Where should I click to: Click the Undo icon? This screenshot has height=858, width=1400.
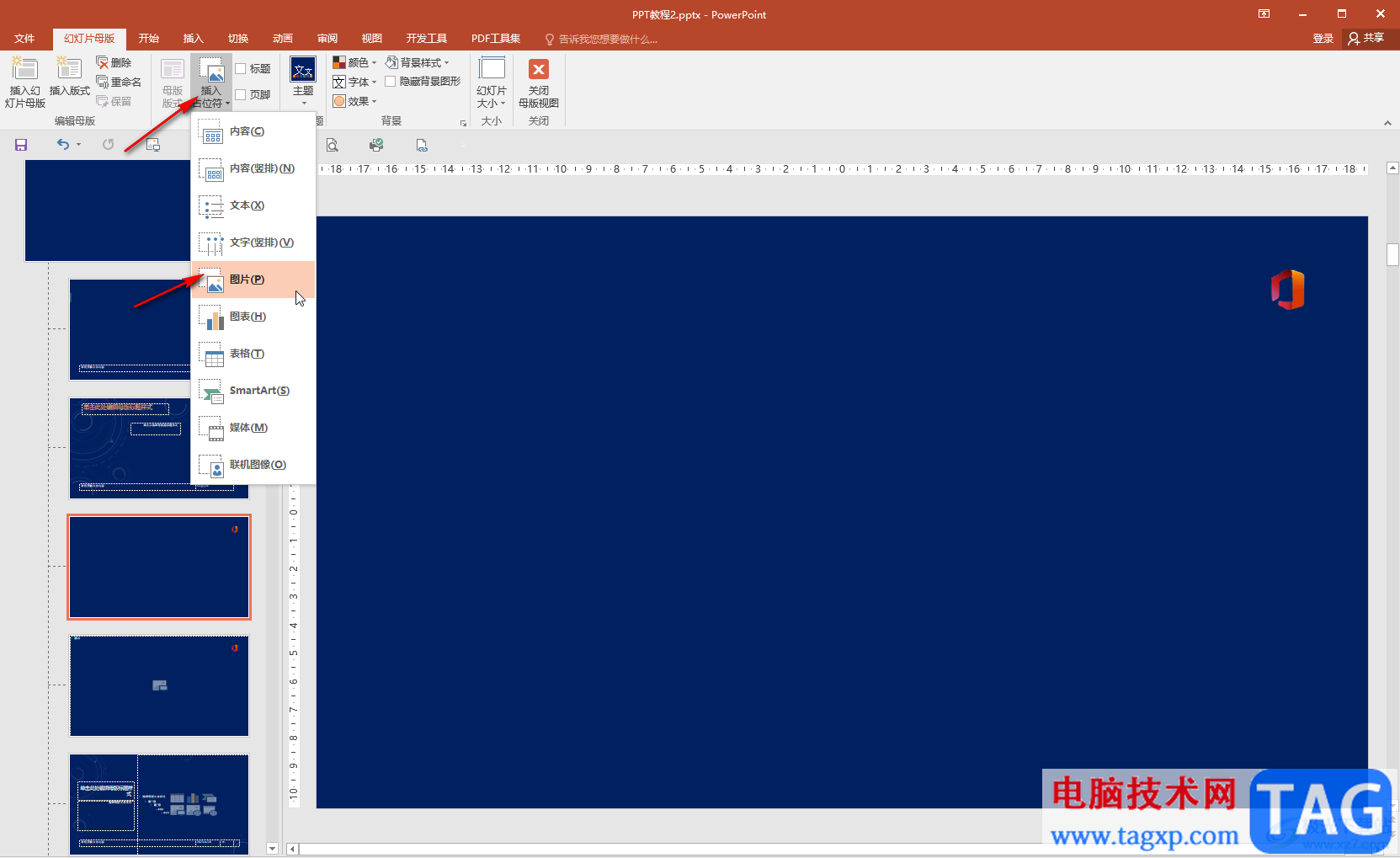(x=63, y=145)
